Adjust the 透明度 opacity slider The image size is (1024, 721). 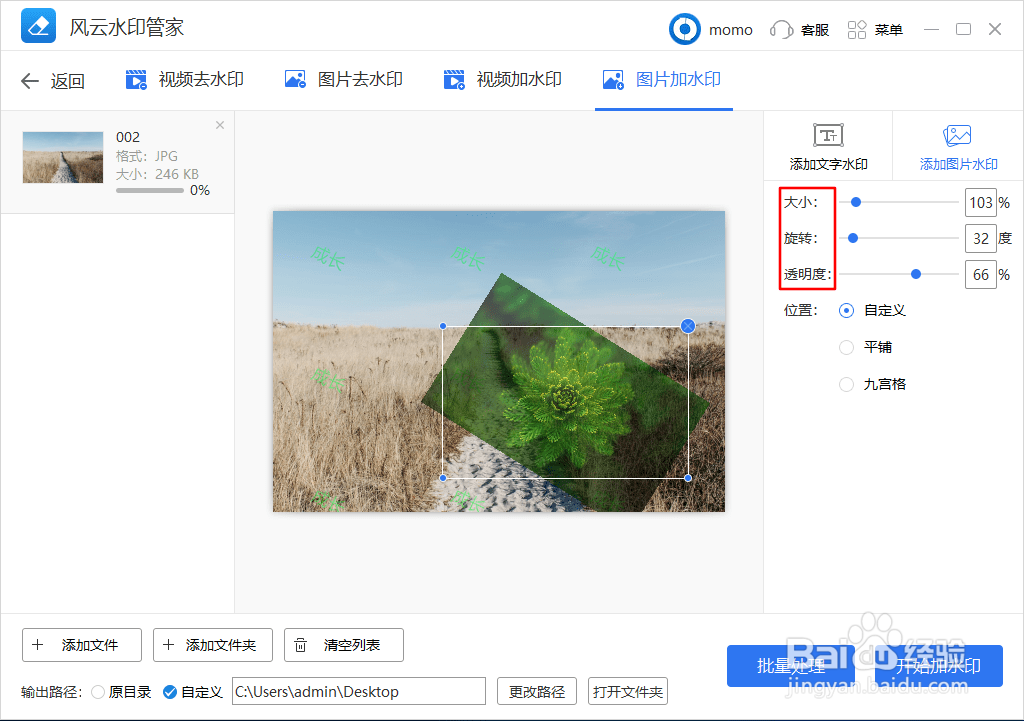click(x=915, y=273)
